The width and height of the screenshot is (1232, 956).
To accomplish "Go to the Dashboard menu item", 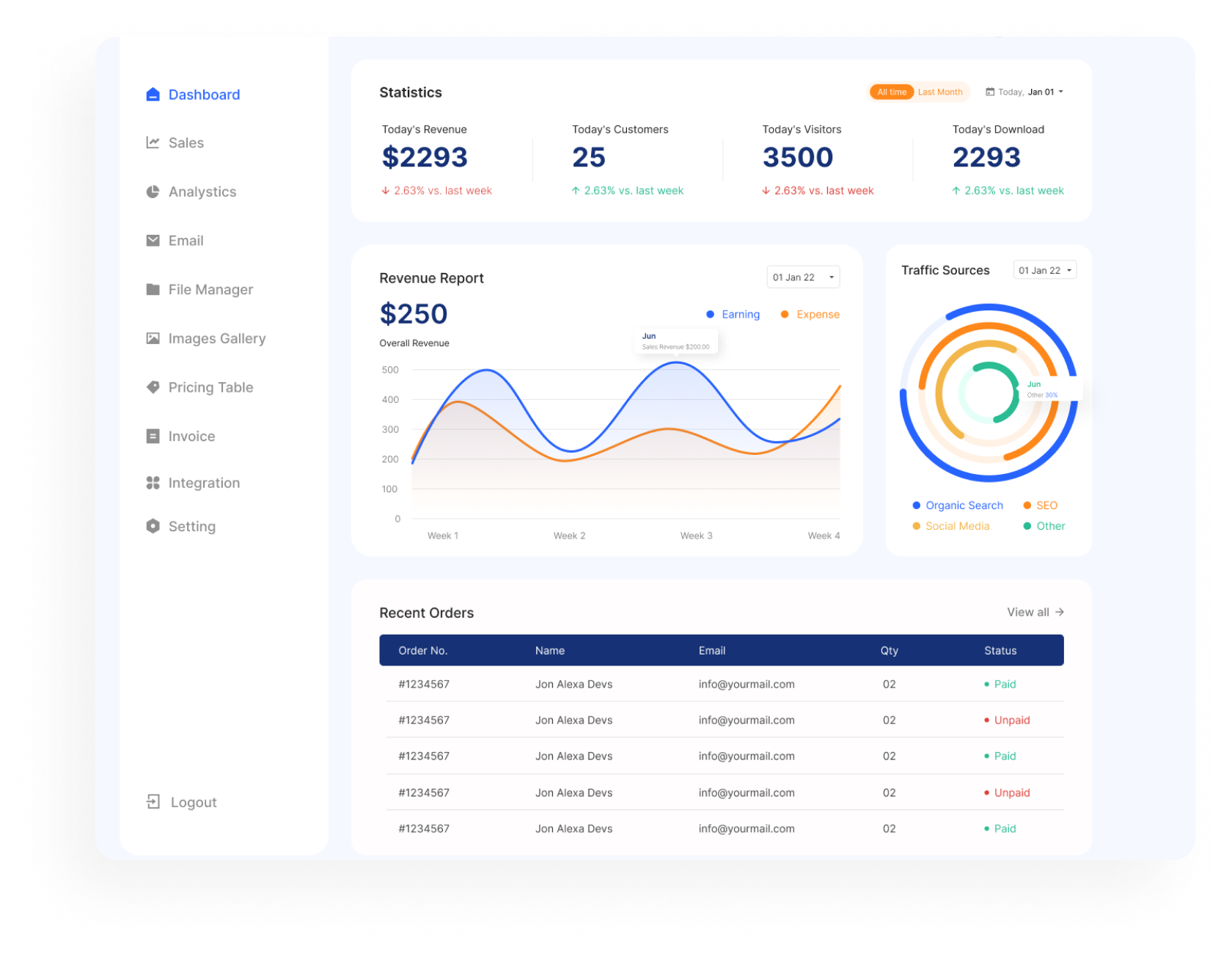I will click(x=204, y=94).
